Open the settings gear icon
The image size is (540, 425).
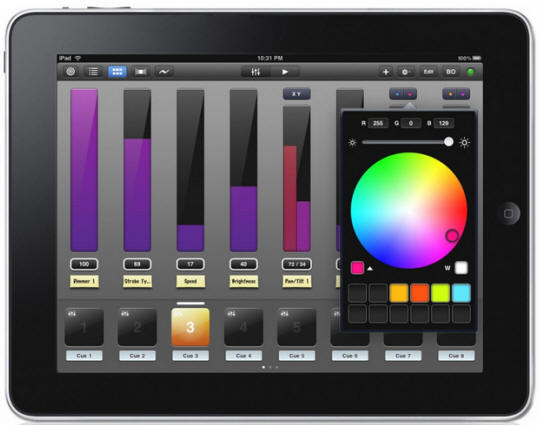tap(405, 72)
